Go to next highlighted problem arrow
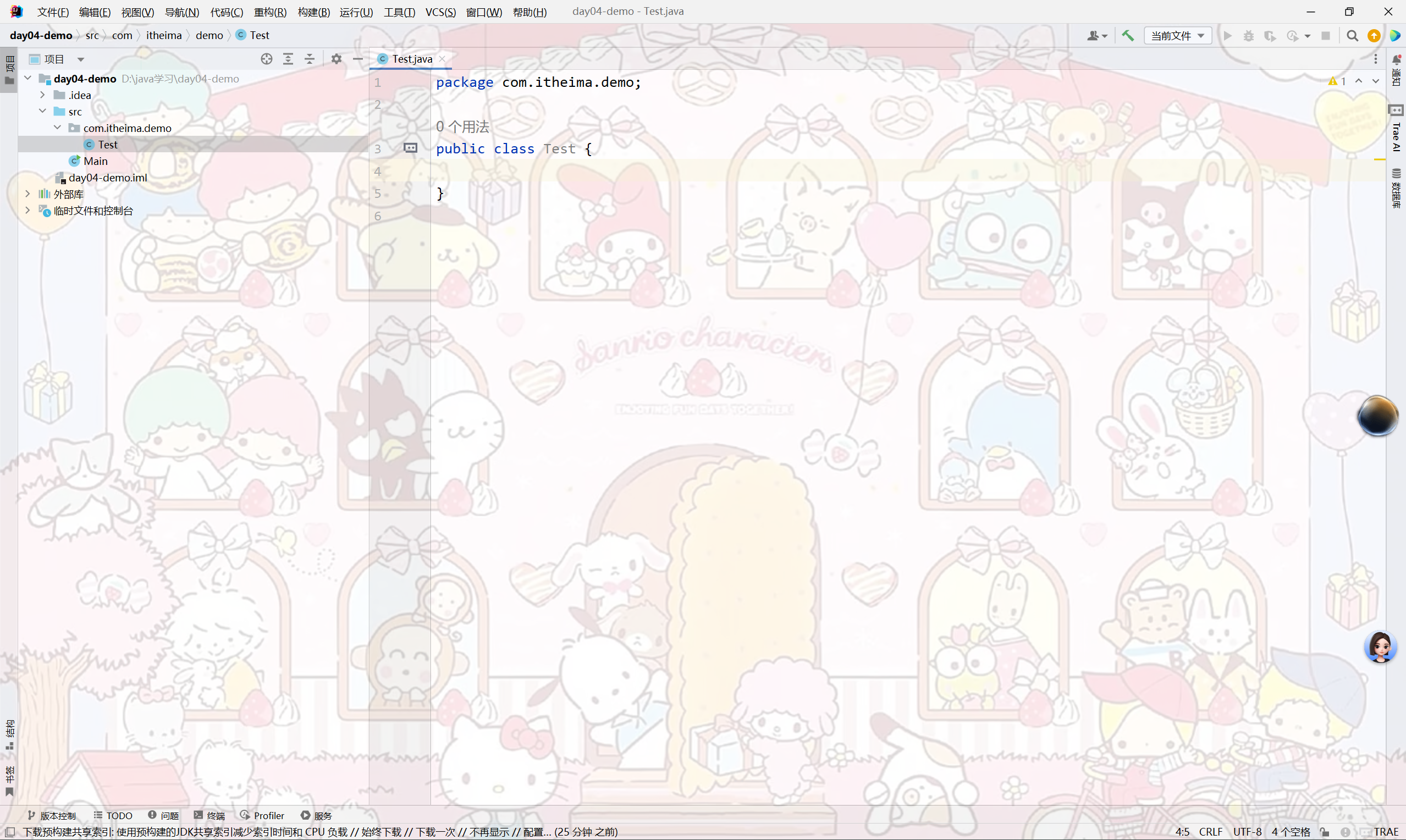Image resolution: width=1406 pixels, height=840 pixels. tap(1375, 81)
